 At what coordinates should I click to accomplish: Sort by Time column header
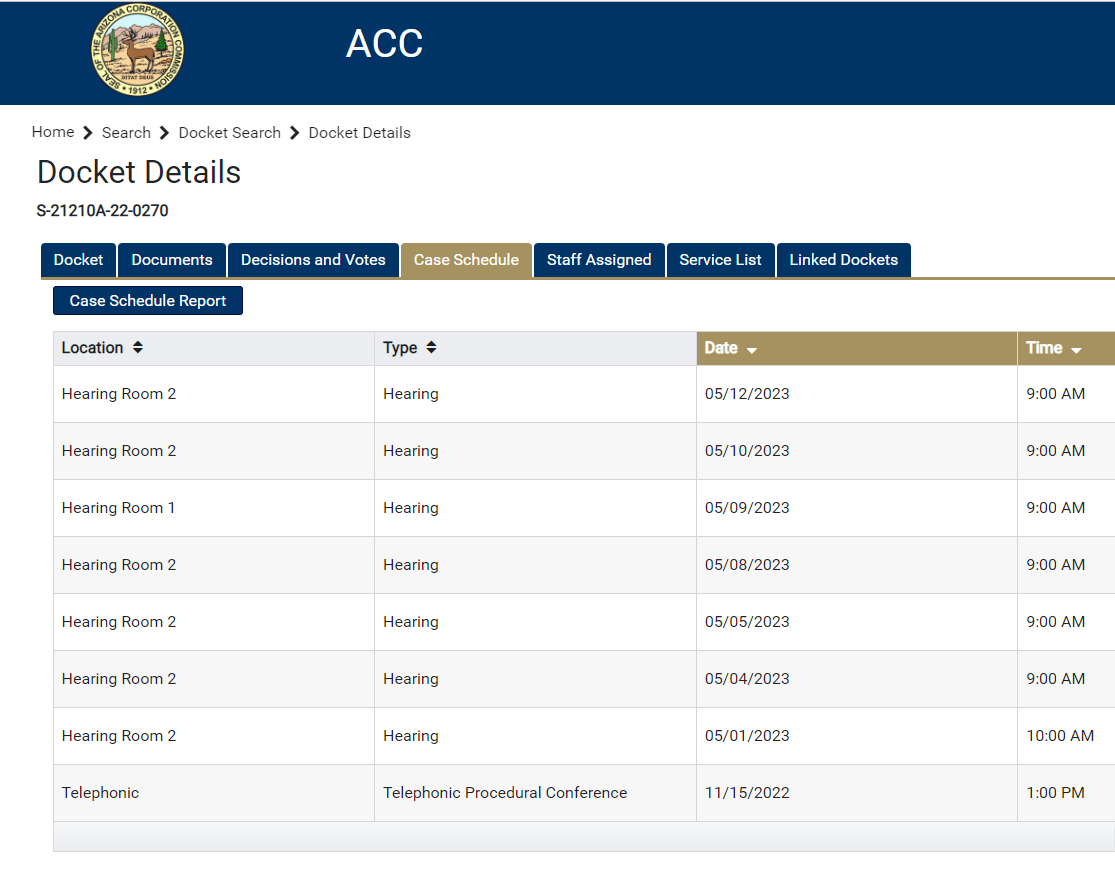(x=1067, y=349)
